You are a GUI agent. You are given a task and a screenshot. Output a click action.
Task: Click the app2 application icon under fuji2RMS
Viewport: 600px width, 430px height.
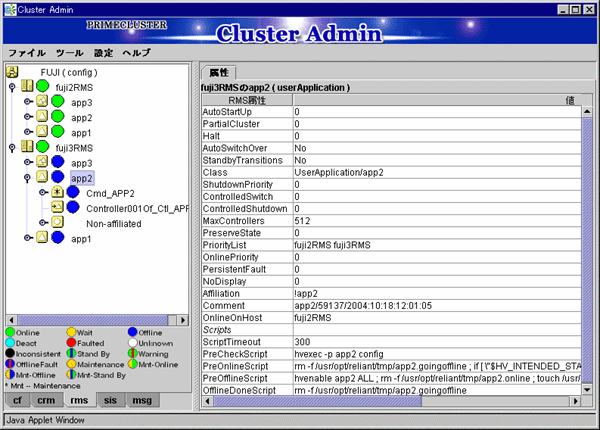42,116
